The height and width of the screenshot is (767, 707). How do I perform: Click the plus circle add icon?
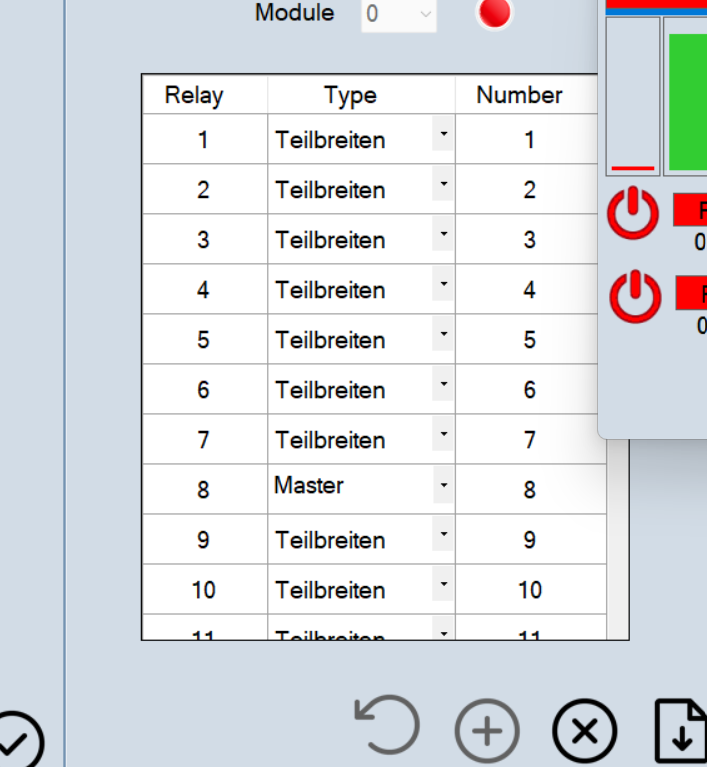coord(487,731)
